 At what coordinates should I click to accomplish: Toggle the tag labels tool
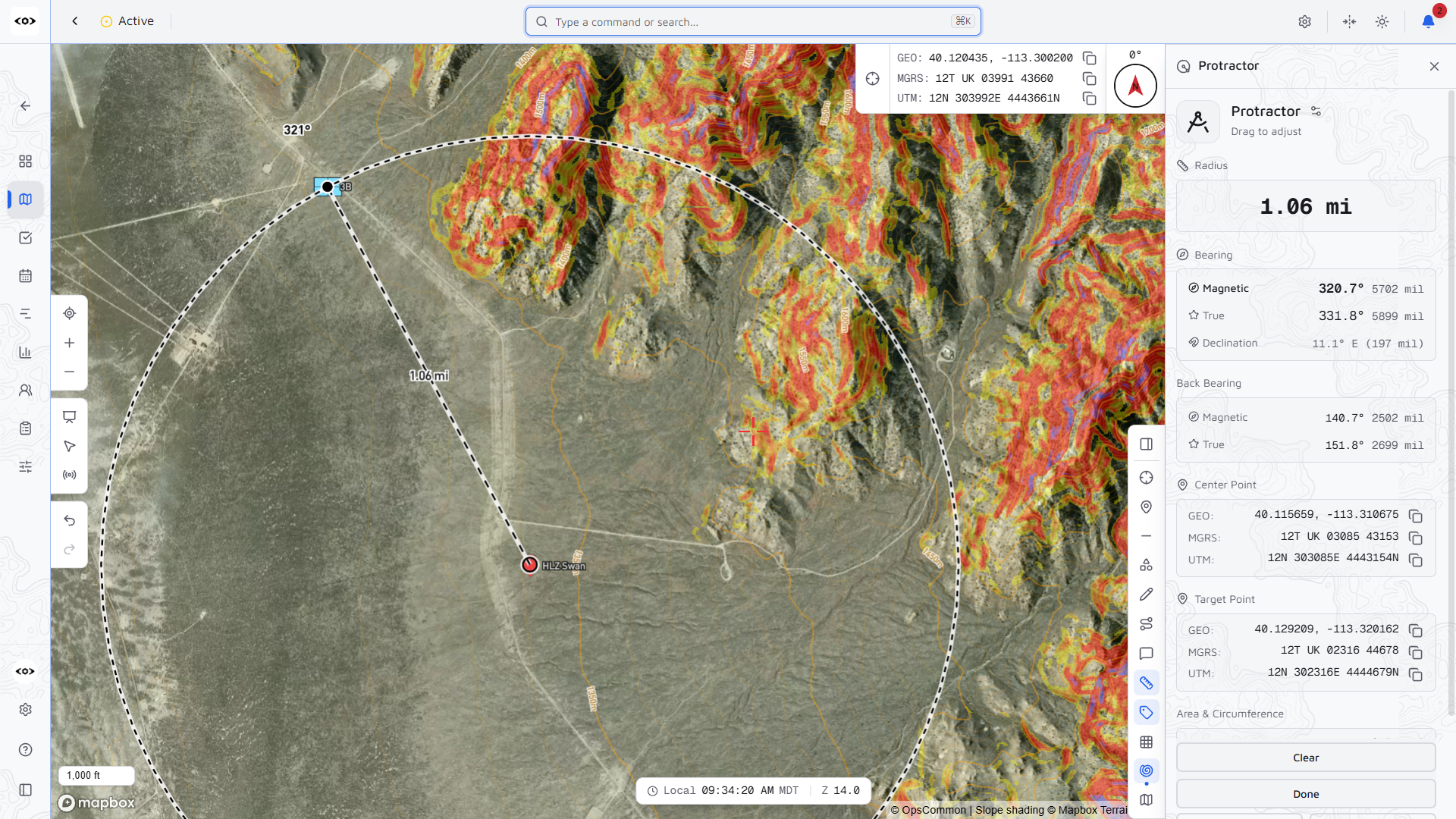[1146, 712]
